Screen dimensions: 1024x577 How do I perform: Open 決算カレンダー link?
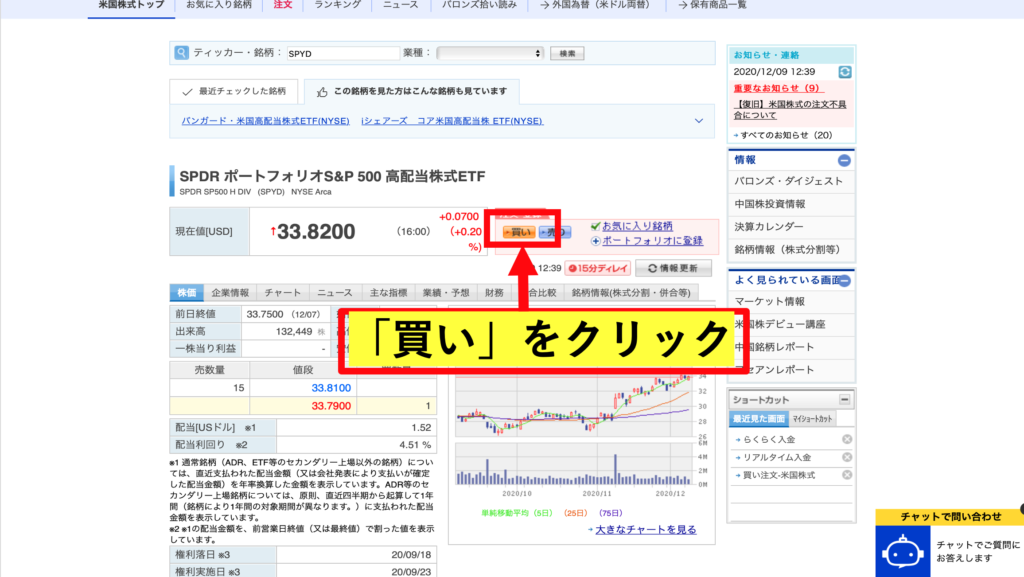[769, 226]
